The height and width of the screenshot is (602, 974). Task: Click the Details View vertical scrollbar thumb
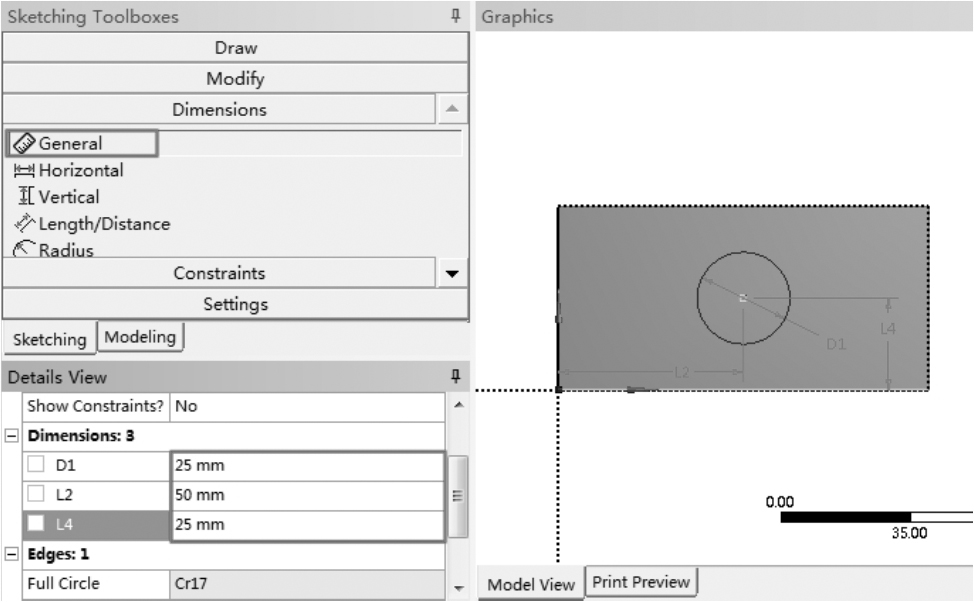456,495
